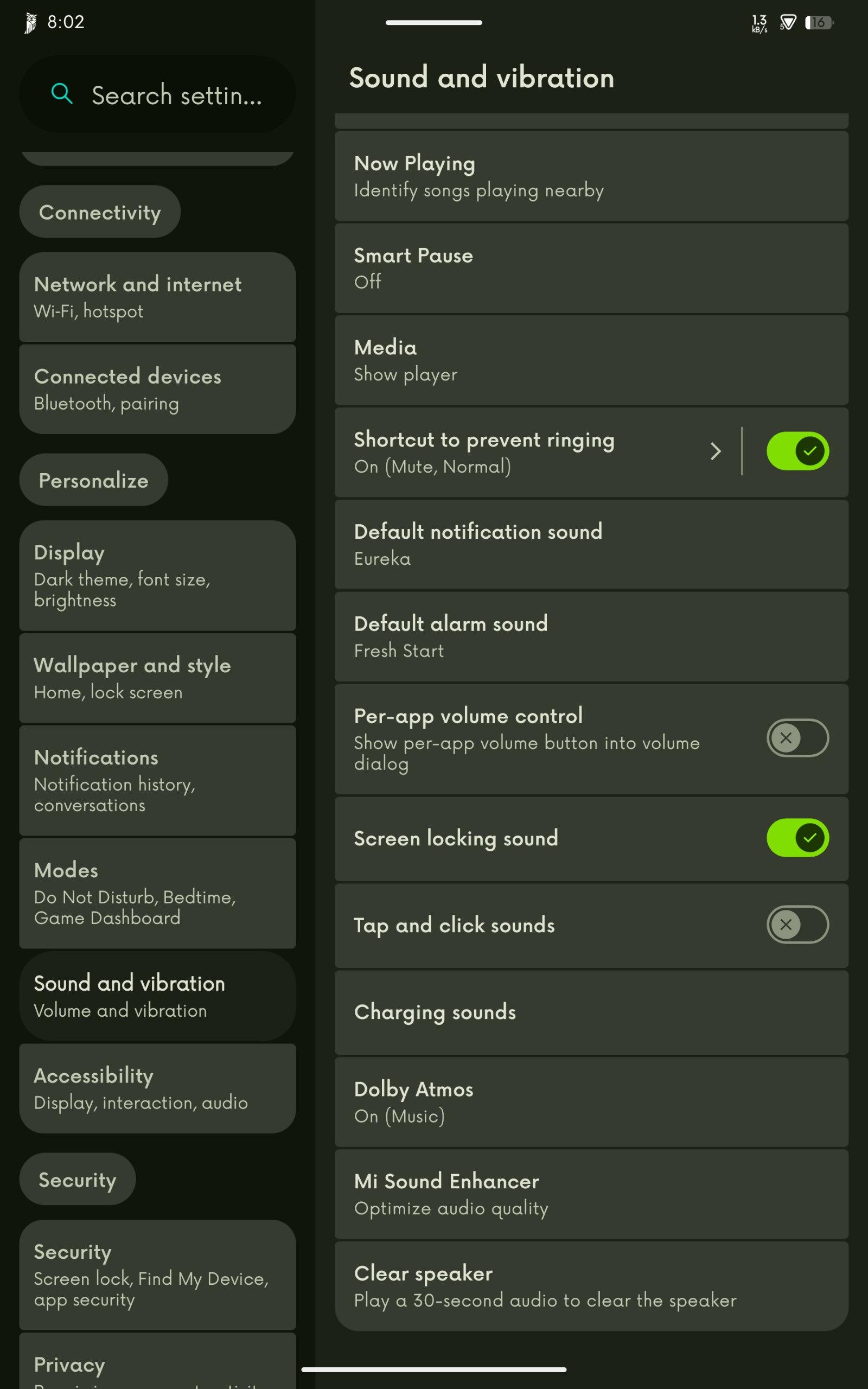This screenshot has width=868, height=1389.
Task: Tap the network speed indicator icon
Action: [759, 23]
